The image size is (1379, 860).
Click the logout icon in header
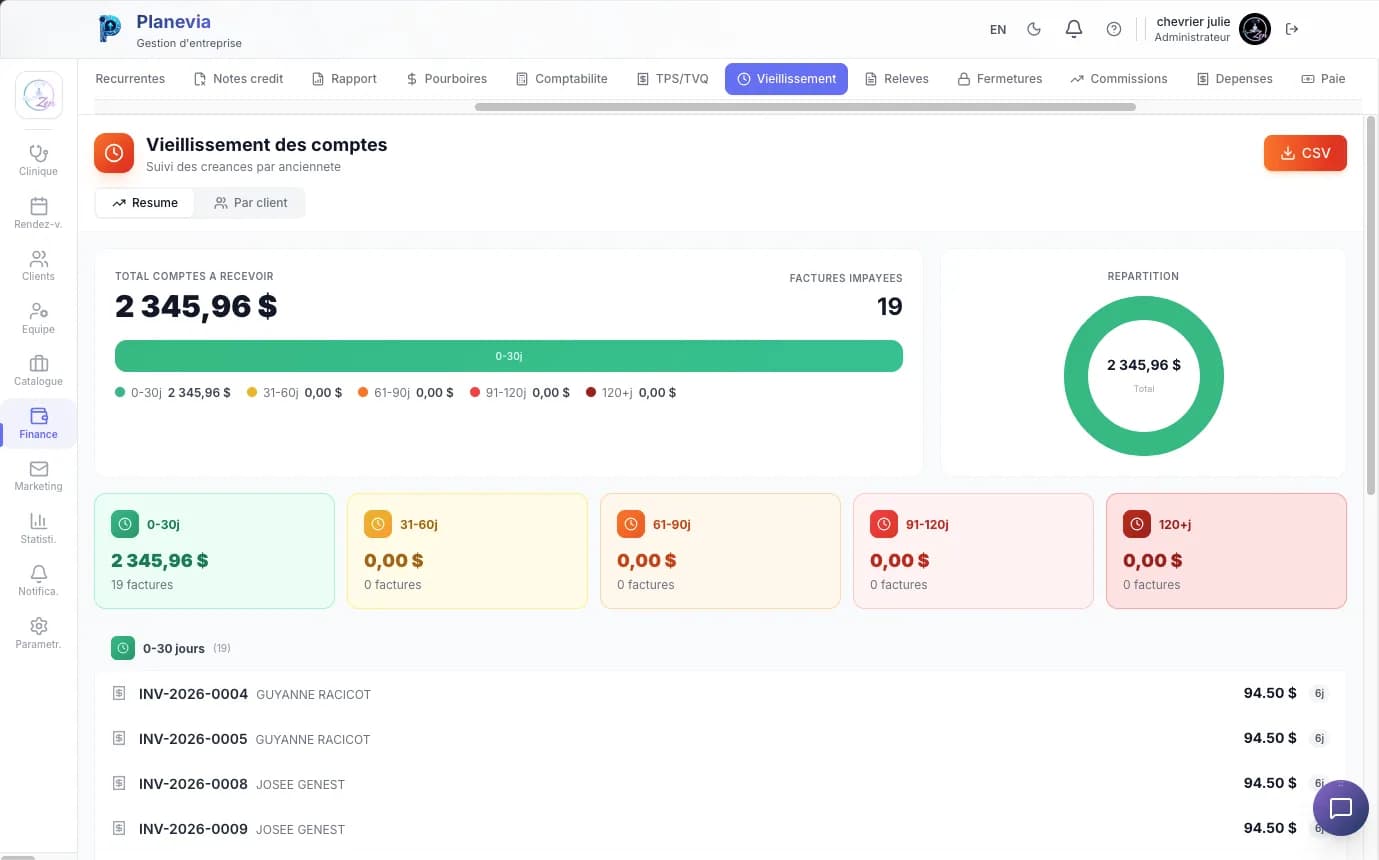(x=1292, y=29)
